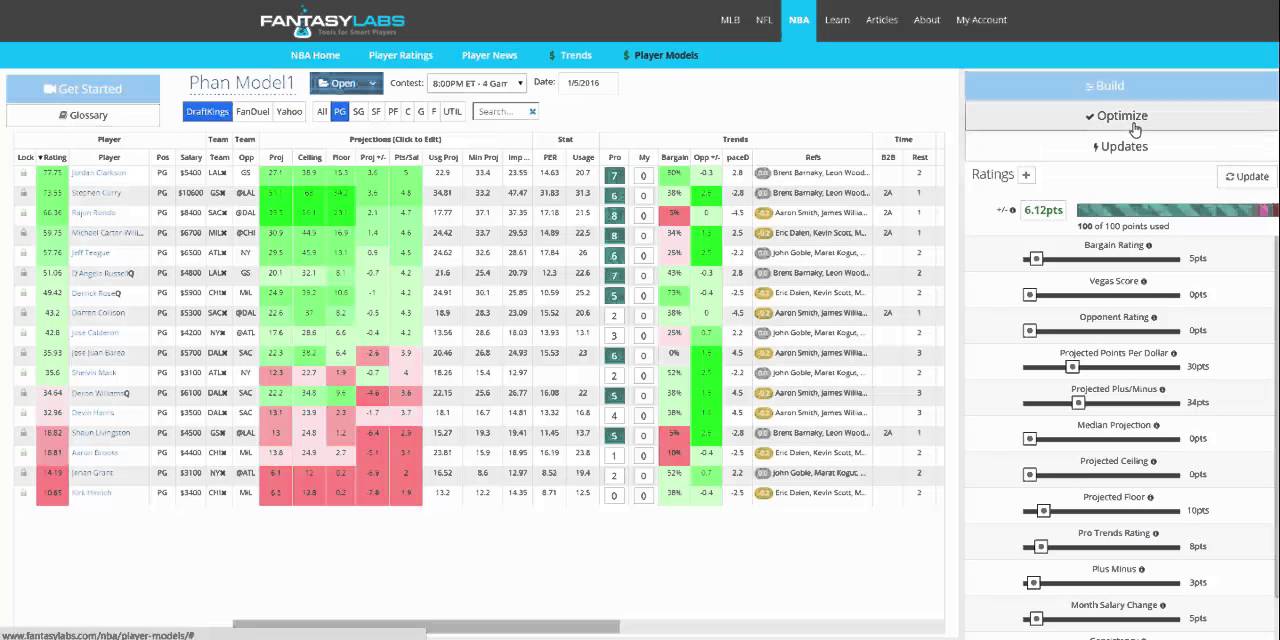This screenshot has width=1280, height=640.
Task: Click info icon for Projected Points Per Dollar
Action: (x=1174, y=354)
